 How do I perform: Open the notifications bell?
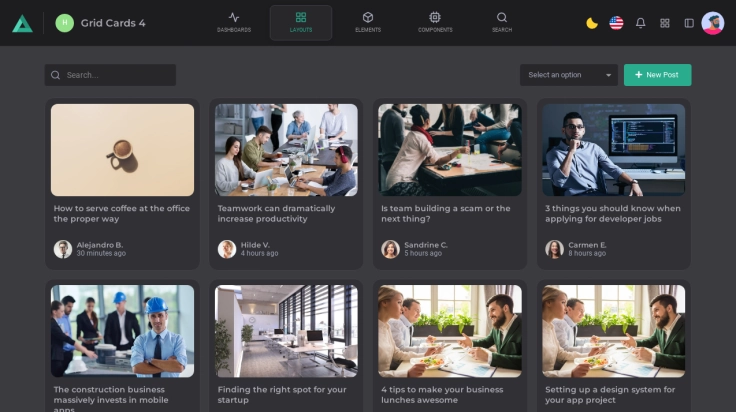click(x=640, y=23)
